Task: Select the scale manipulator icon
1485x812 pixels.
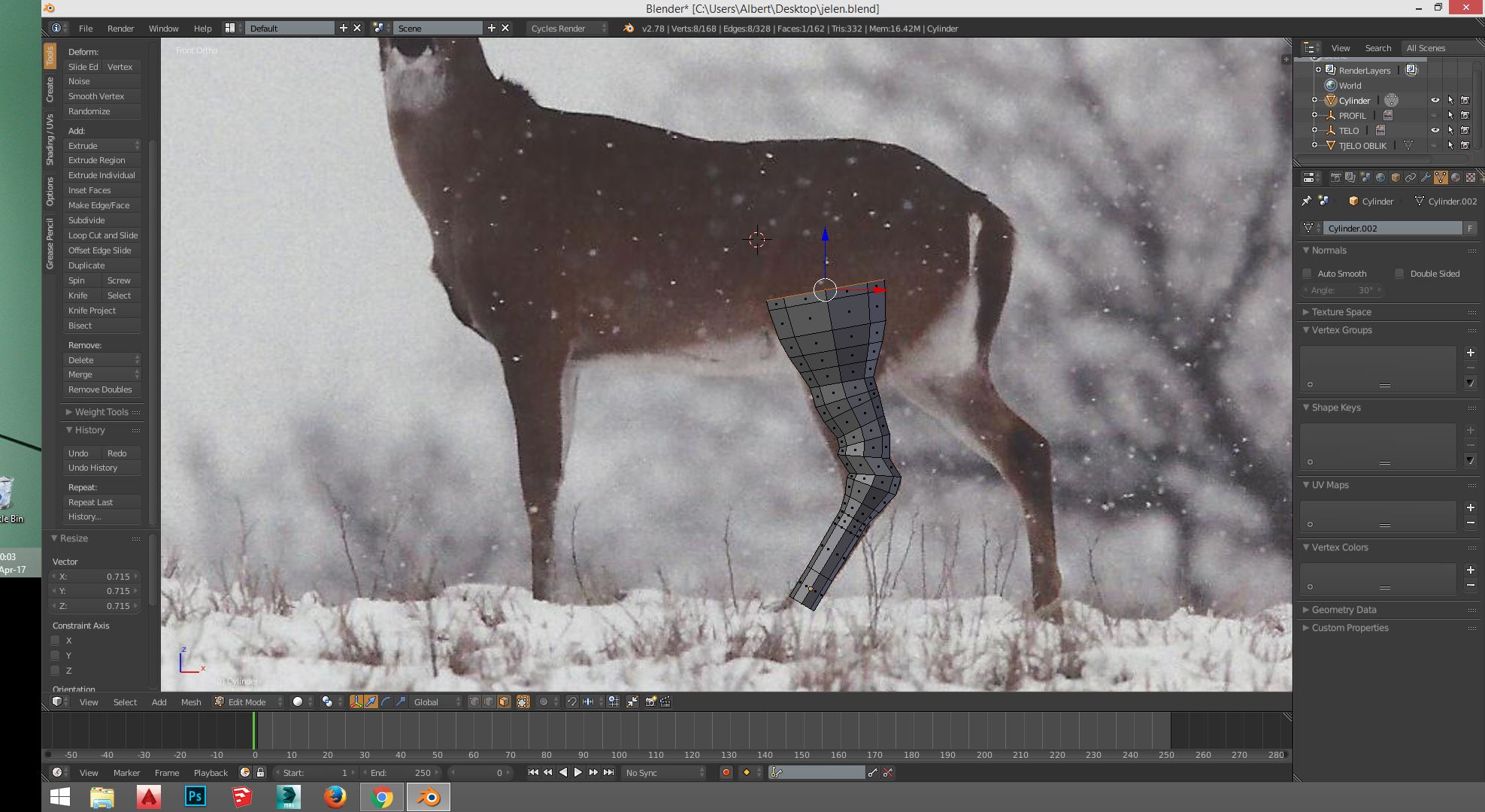Action: (401, 701)
